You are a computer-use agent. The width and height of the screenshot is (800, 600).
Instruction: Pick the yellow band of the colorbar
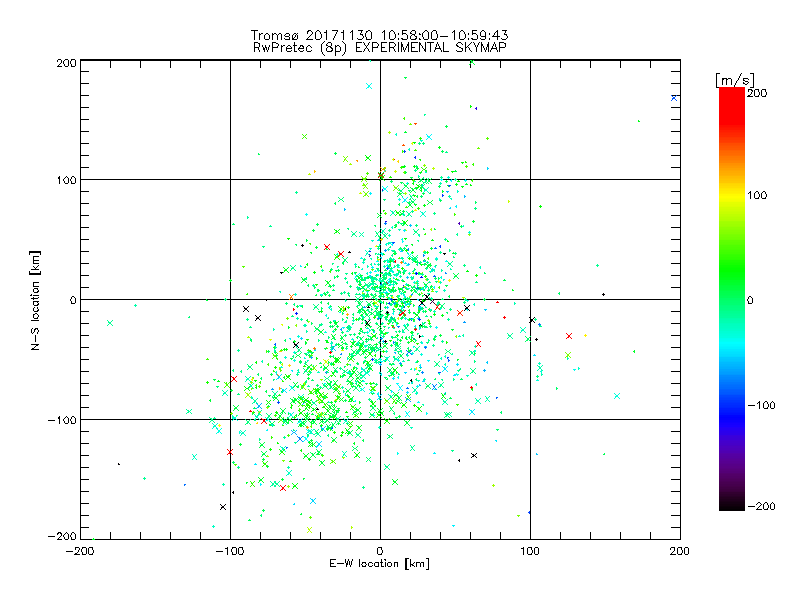pyautogui.click(x=732, y=196)
